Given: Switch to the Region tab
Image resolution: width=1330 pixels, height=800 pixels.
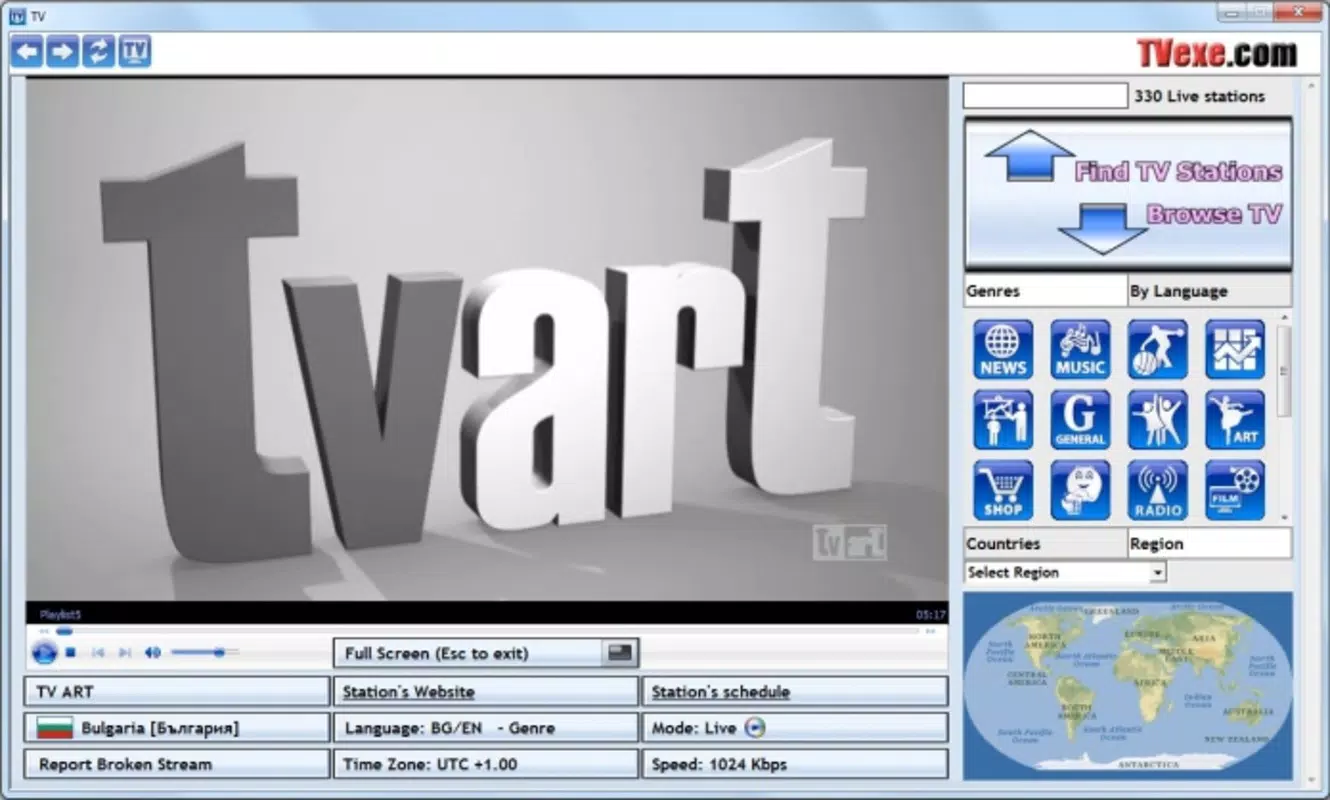Looking at the screenshot, I should point(1209,543).
